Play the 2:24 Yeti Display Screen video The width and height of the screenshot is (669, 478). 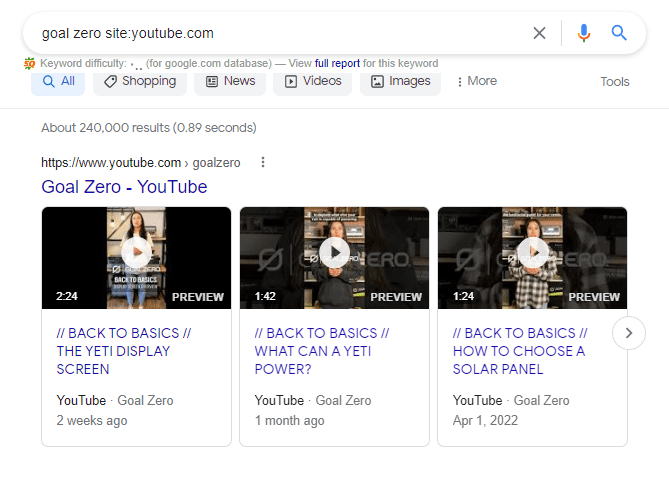click(137, 253)
